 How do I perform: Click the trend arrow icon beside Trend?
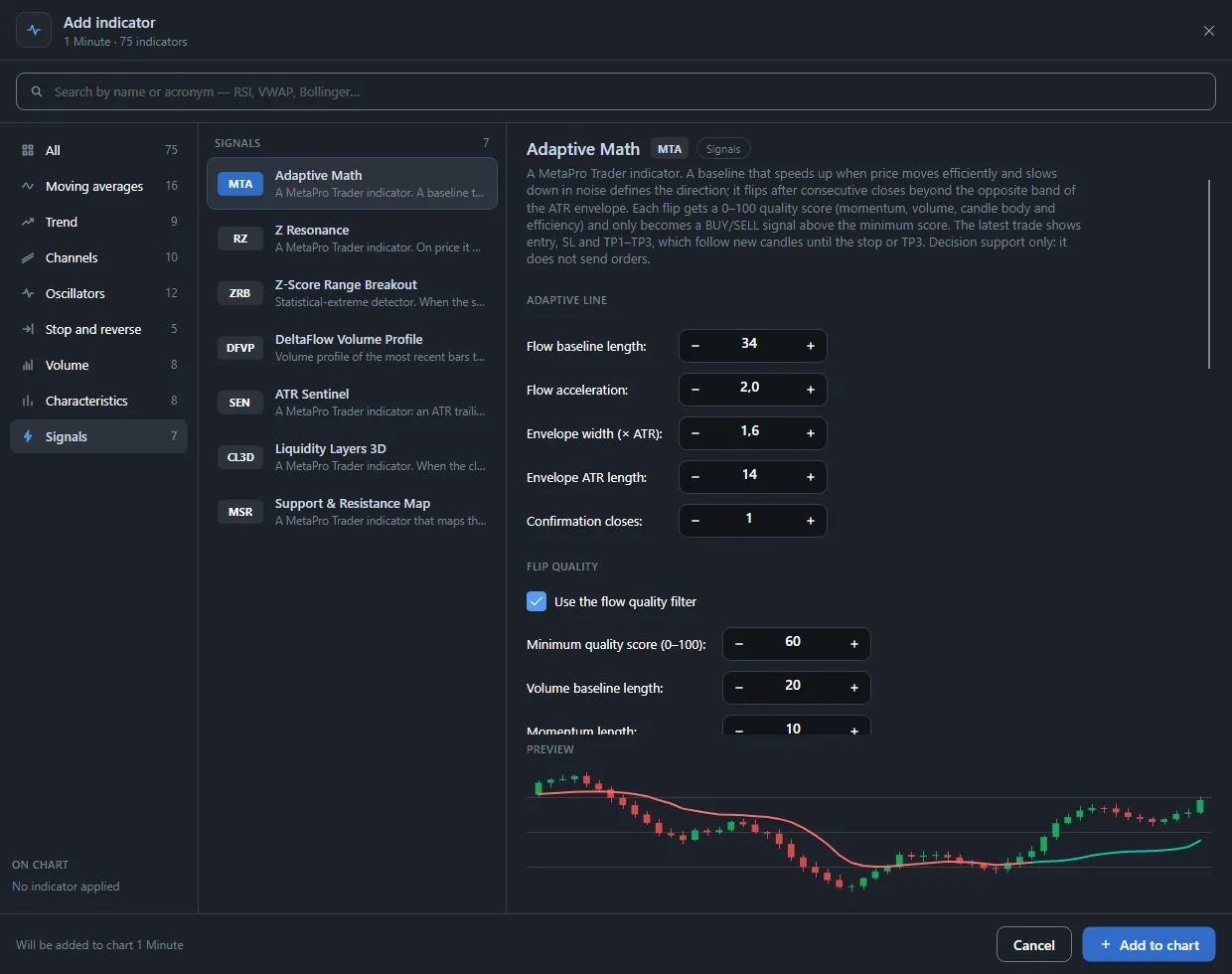pyautogui.click(x=28, y=222)
